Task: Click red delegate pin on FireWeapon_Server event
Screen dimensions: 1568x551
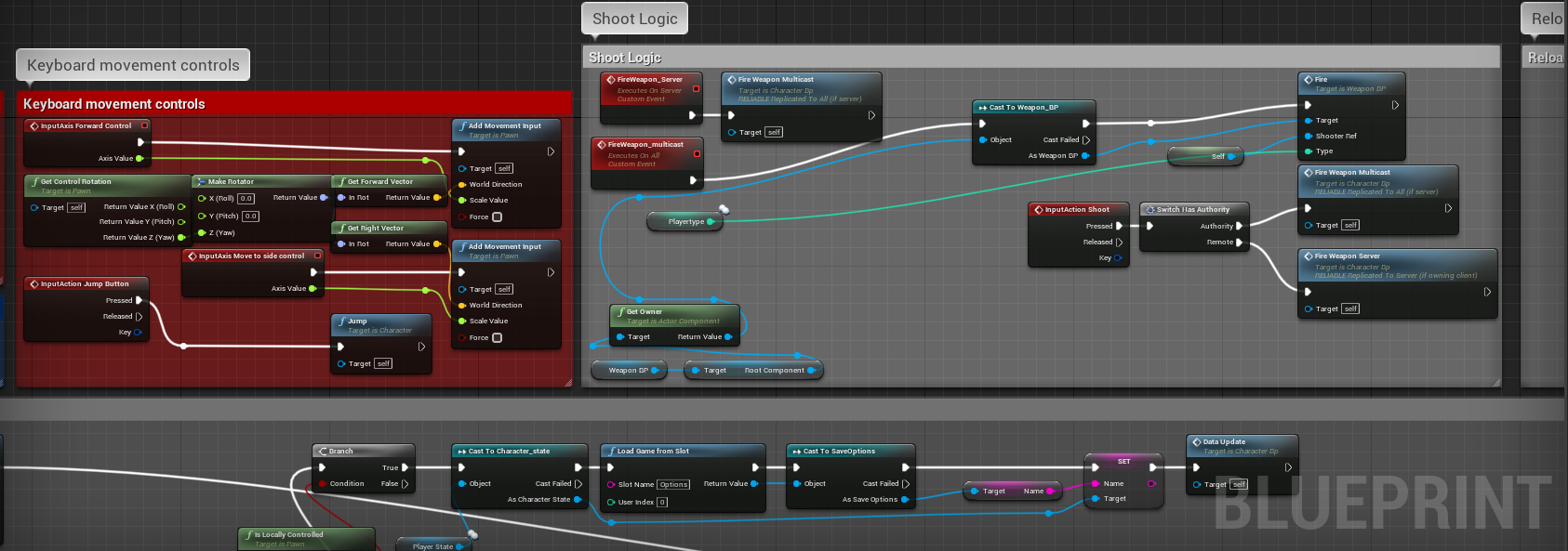Action: pyautogui.click(x=696, y=89)
